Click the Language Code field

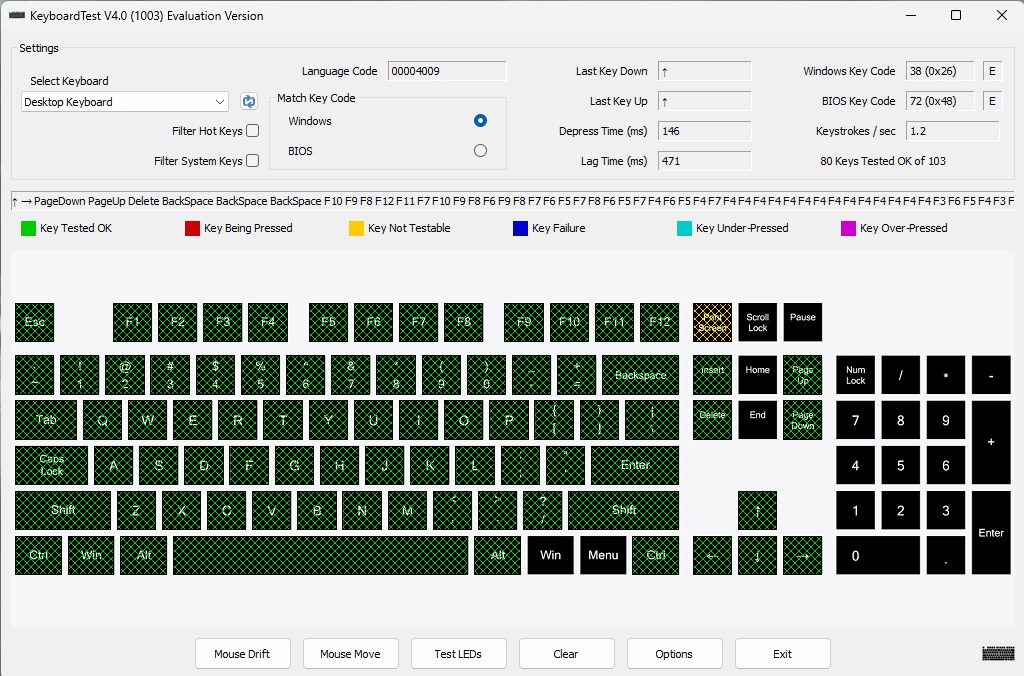(446, 71)
